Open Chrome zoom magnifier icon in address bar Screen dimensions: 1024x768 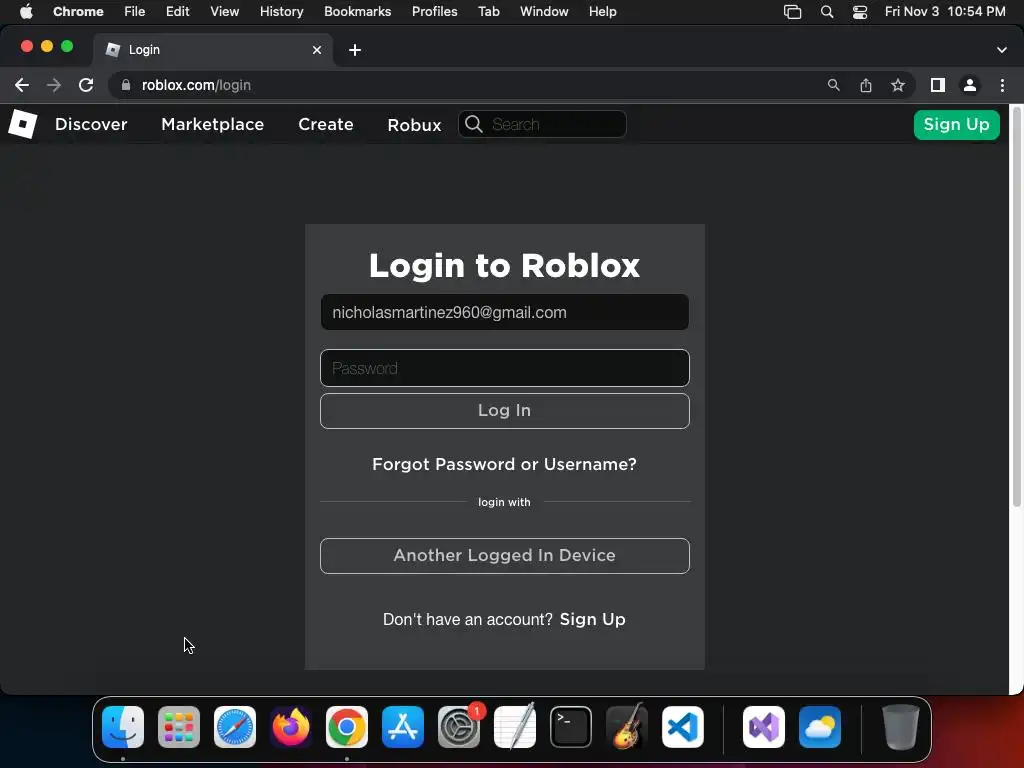[833, 85]
